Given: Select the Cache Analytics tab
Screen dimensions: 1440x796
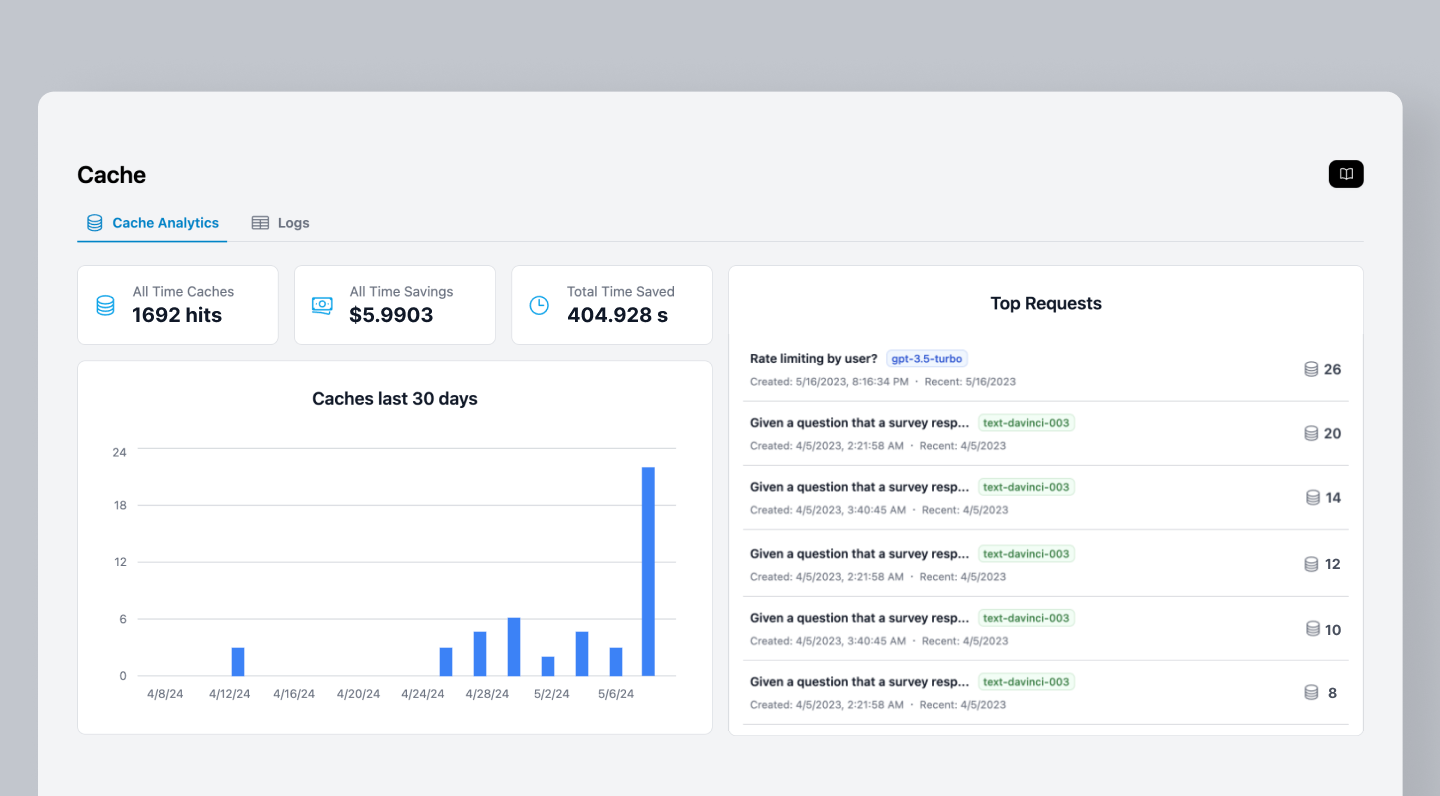Looking at the screenshot, I should click(x=166, y=222).
